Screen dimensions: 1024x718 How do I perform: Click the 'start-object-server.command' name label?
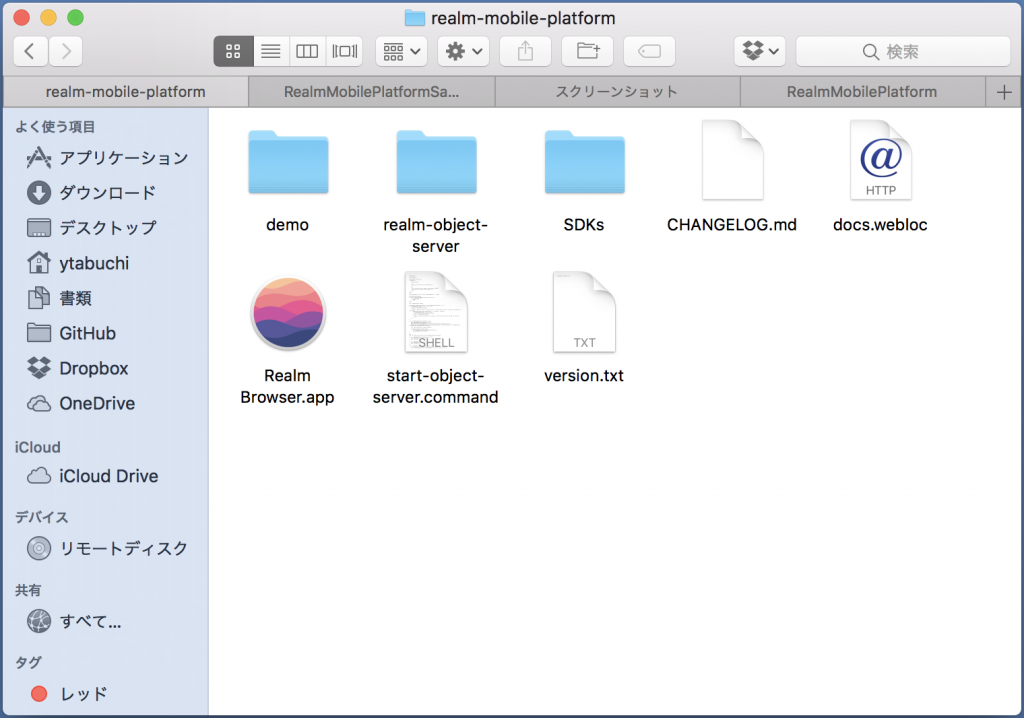point(436,386)
